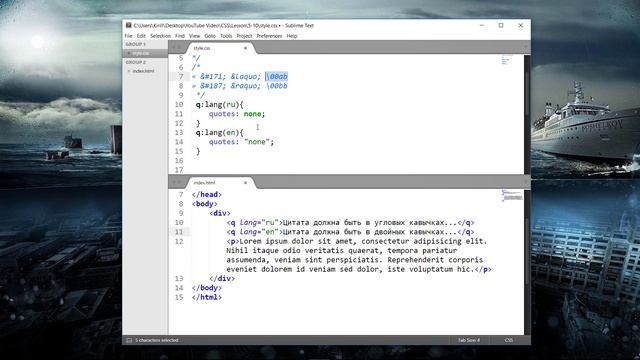Click line number 11 in the index.html gutter

179,232
